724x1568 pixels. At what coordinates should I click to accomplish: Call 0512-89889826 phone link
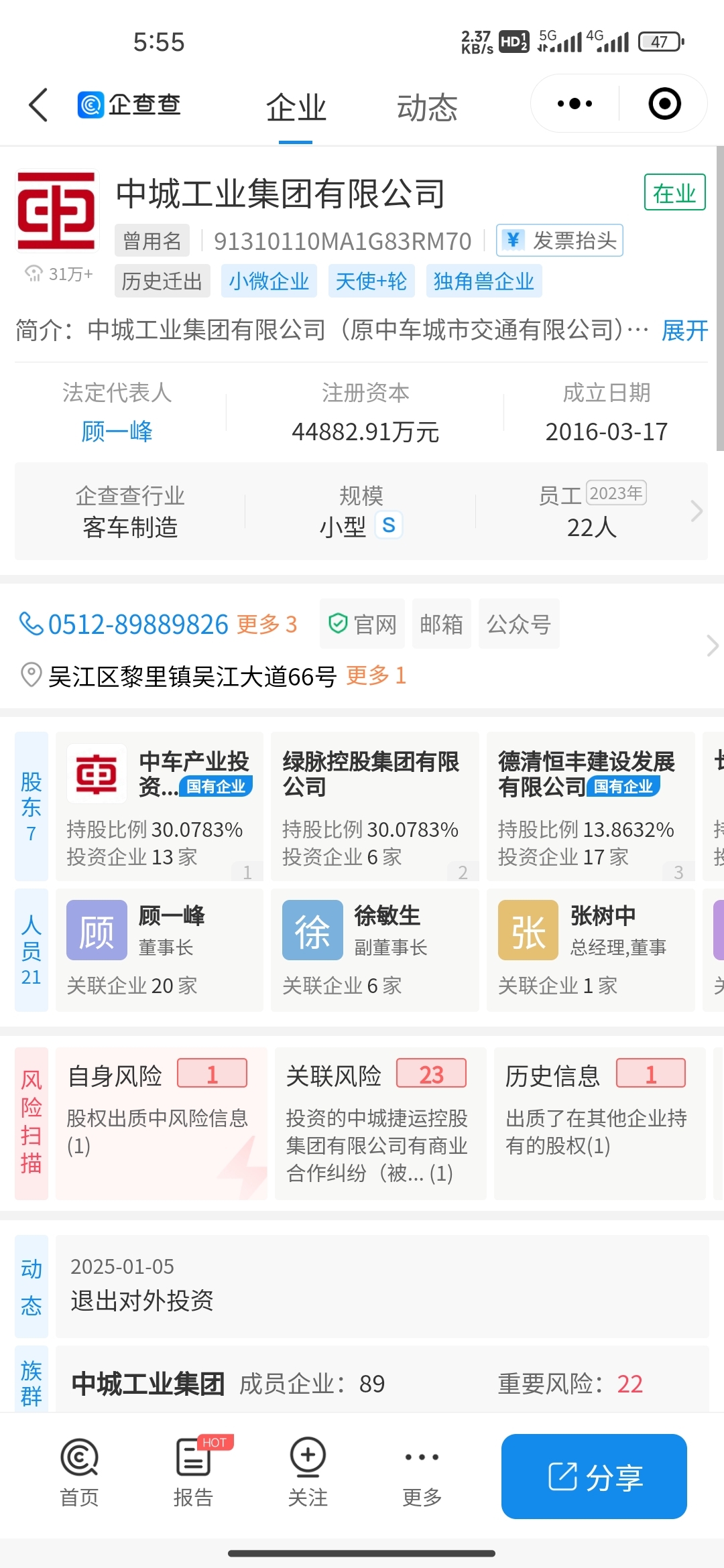tap(138, 624)
